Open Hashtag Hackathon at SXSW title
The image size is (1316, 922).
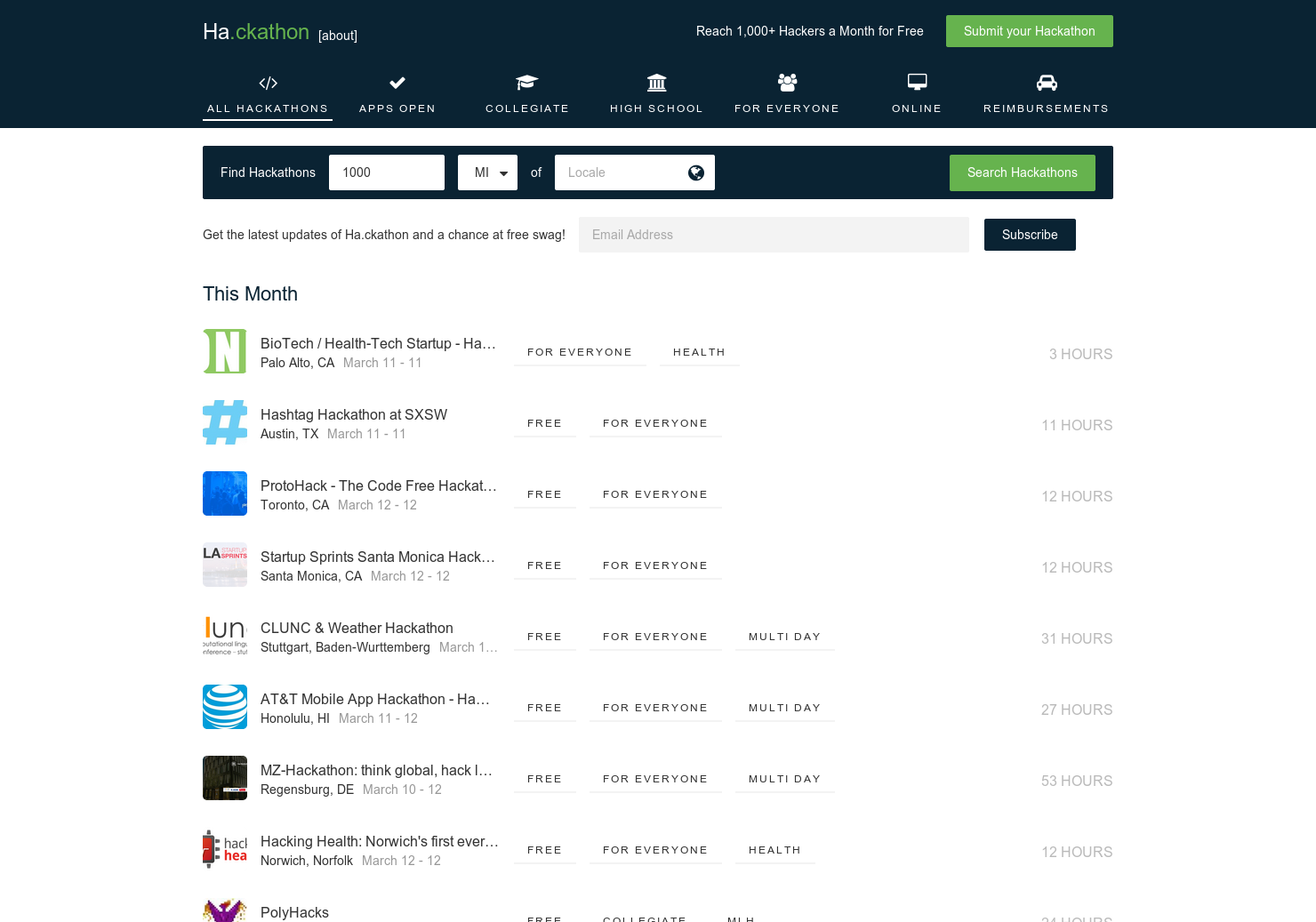coord(354,414)
